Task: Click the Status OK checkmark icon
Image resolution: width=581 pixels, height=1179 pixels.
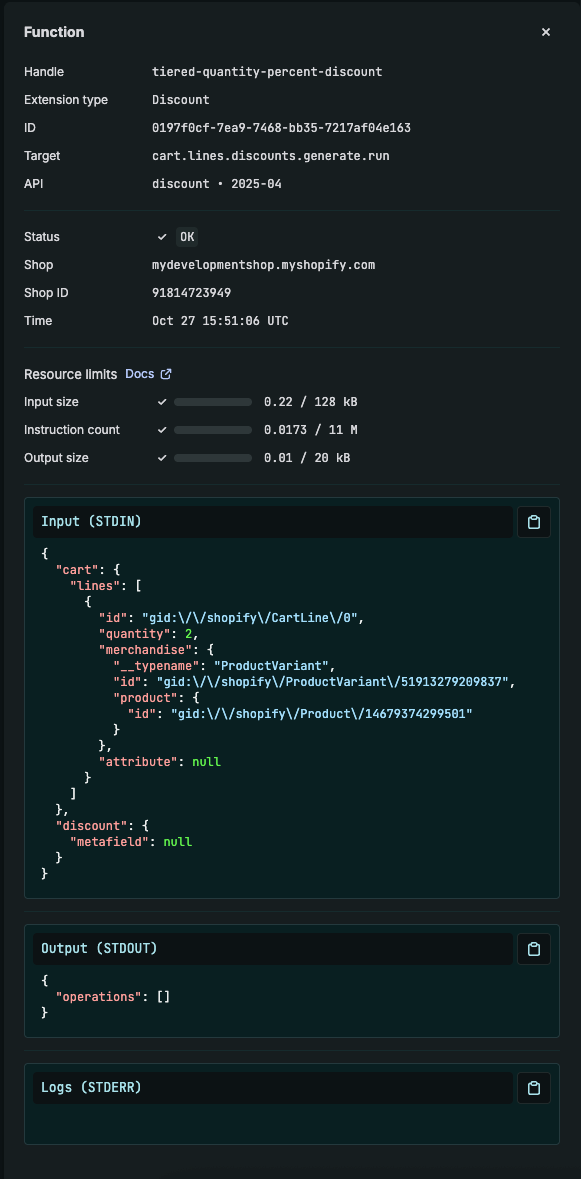Action: 162,237
